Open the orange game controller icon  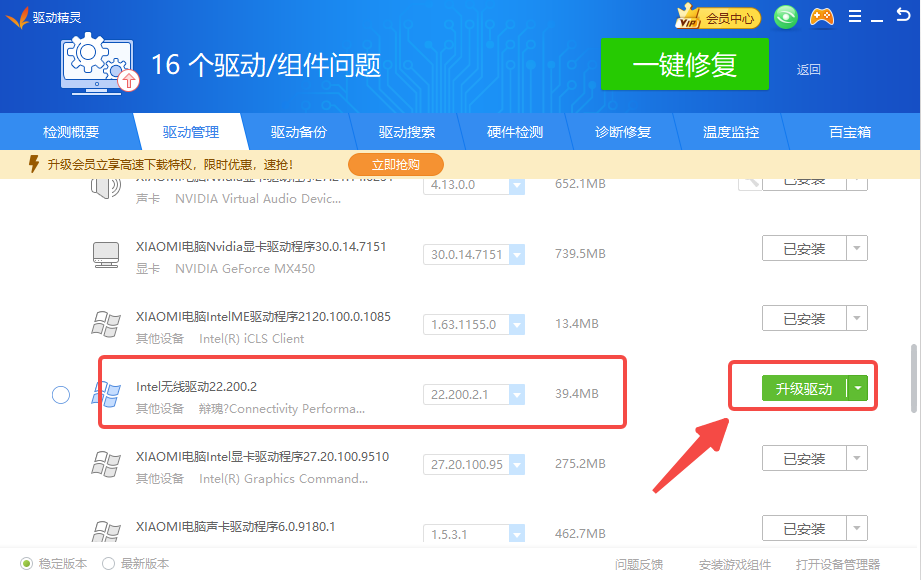[x=821, y=18]
